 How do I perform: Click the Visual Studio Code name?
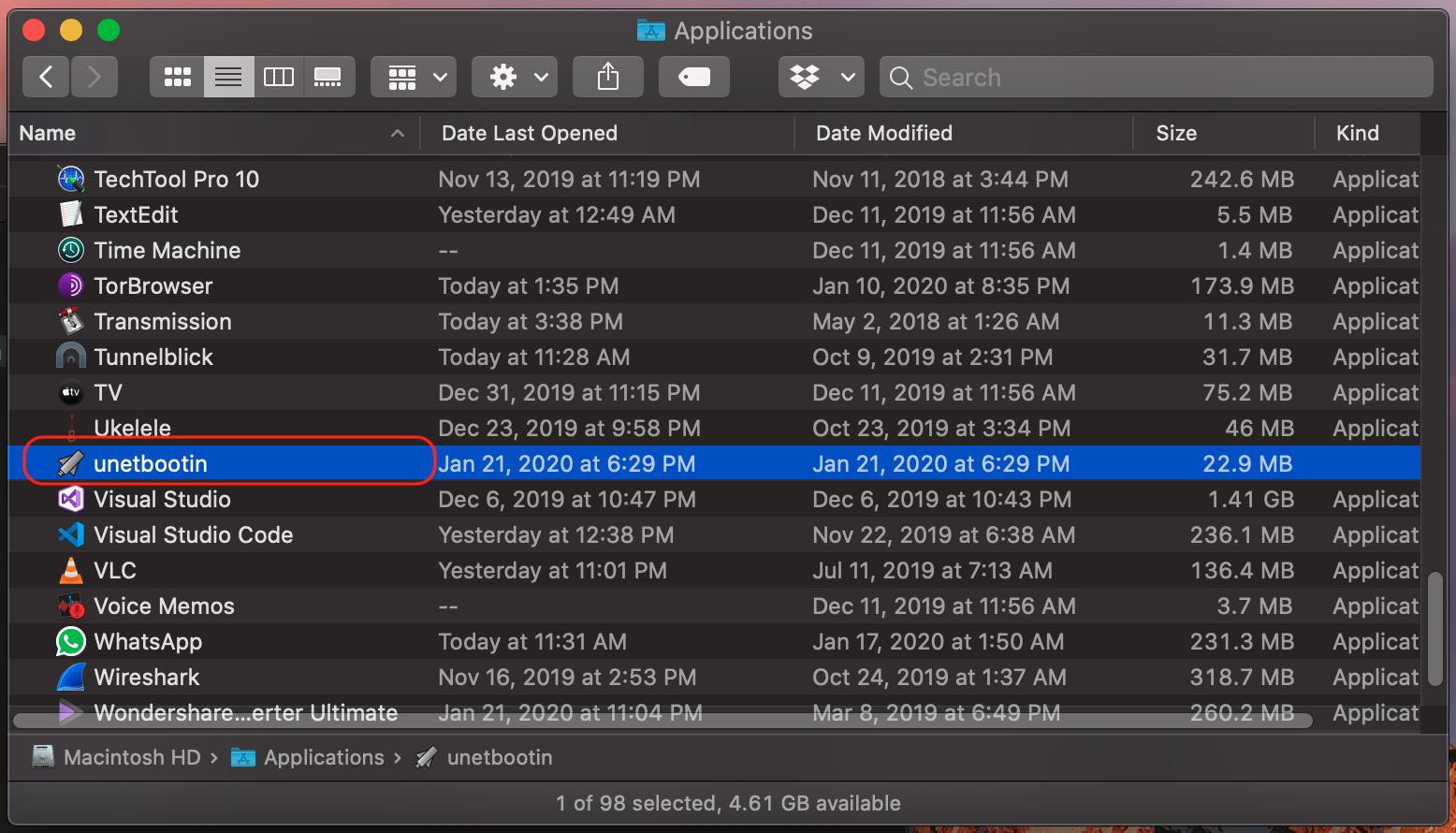(x=194, y=534)
